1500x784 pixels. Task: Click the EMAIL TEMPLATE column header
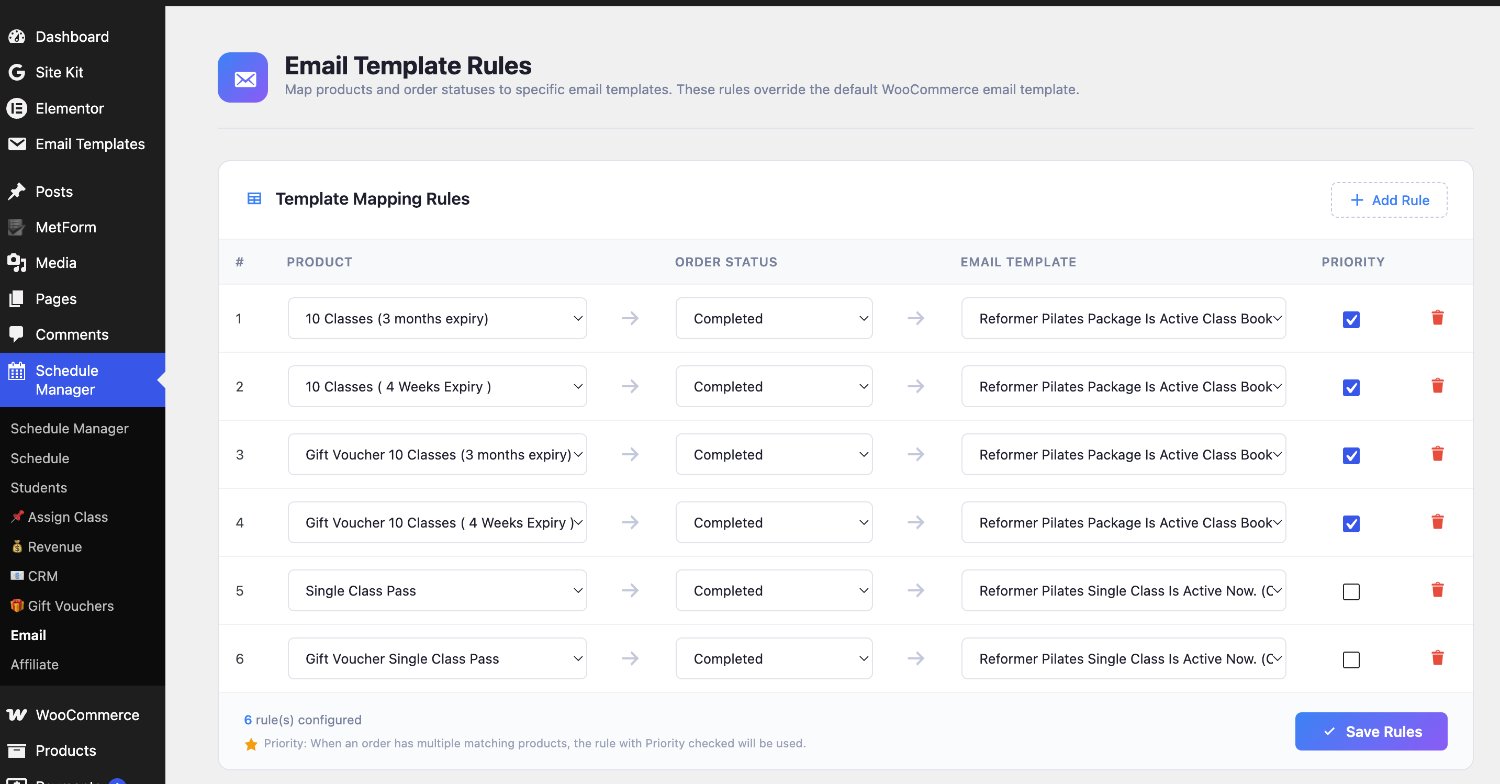1018,262
